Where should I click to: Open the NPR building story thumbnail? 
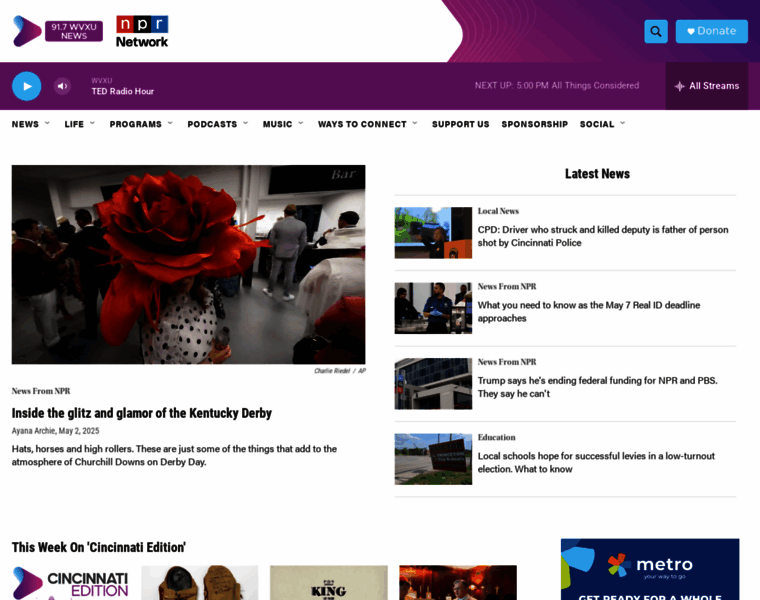[433, 384]
